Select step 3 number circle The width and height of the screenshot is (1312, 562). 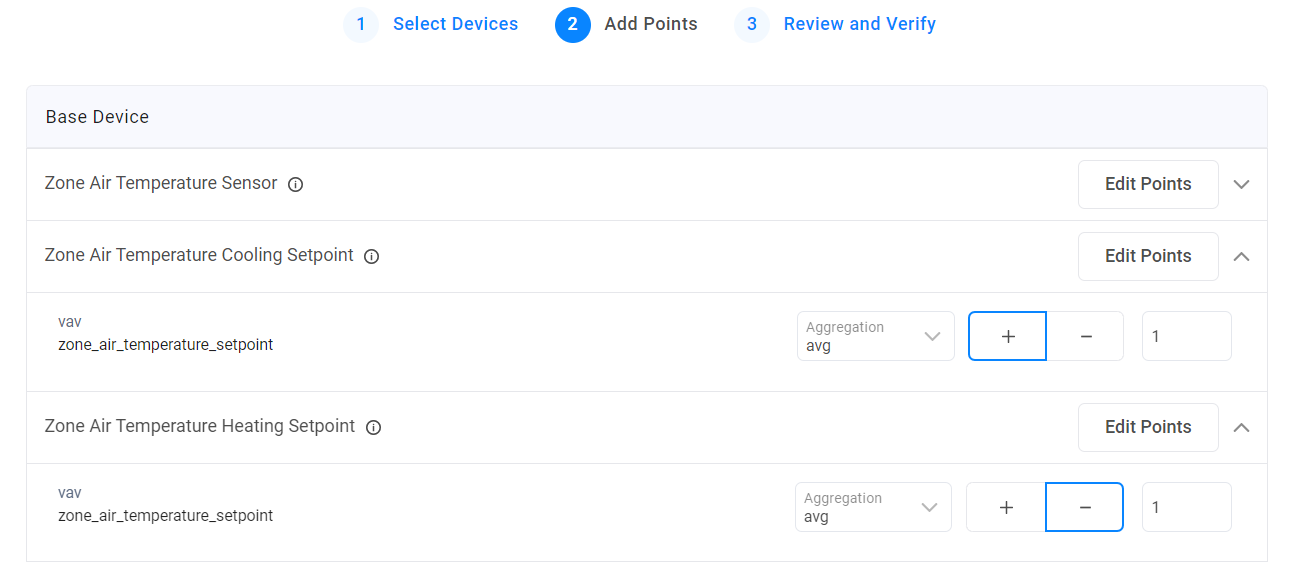coord(752,24)
